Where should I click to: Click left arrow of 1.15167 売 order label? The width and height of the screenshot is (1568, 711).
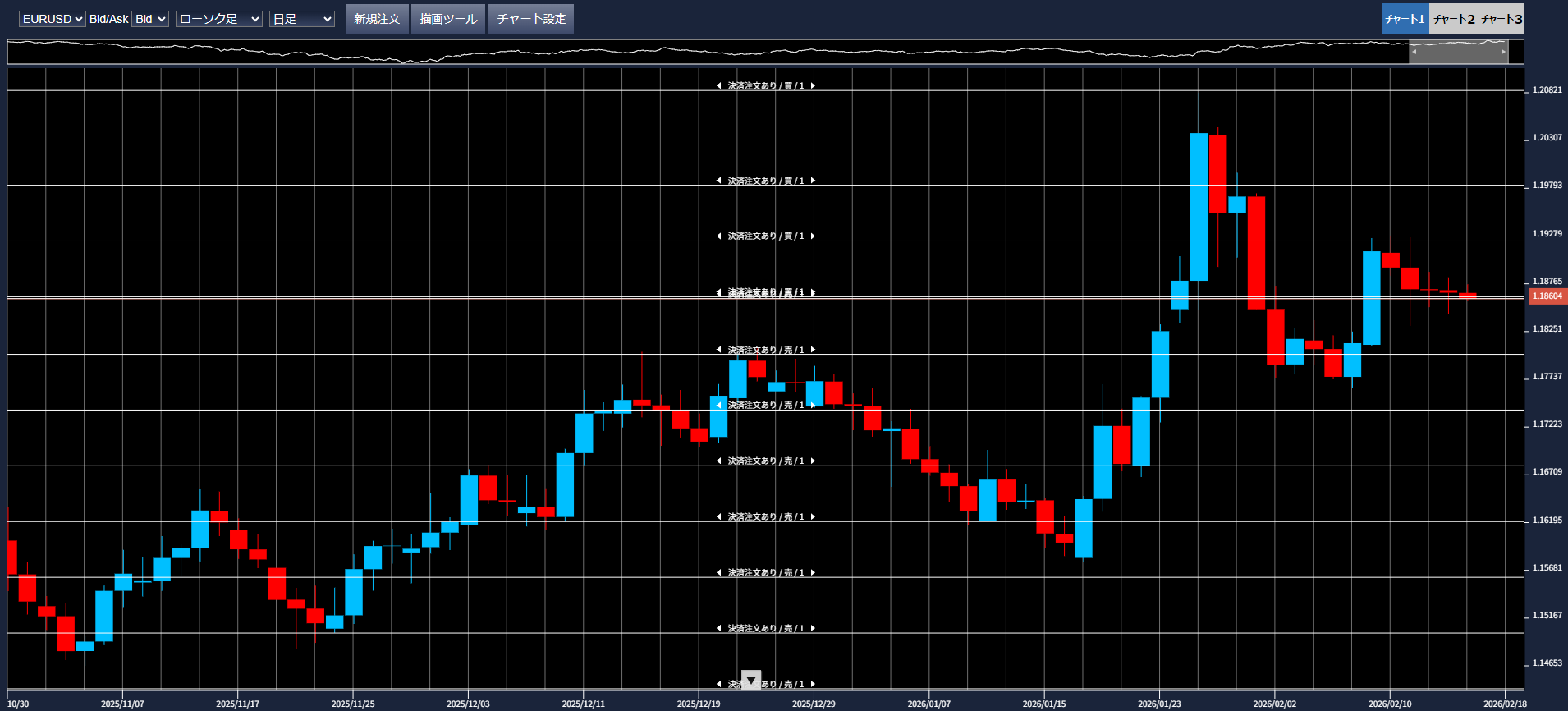(x=718, y=629)
